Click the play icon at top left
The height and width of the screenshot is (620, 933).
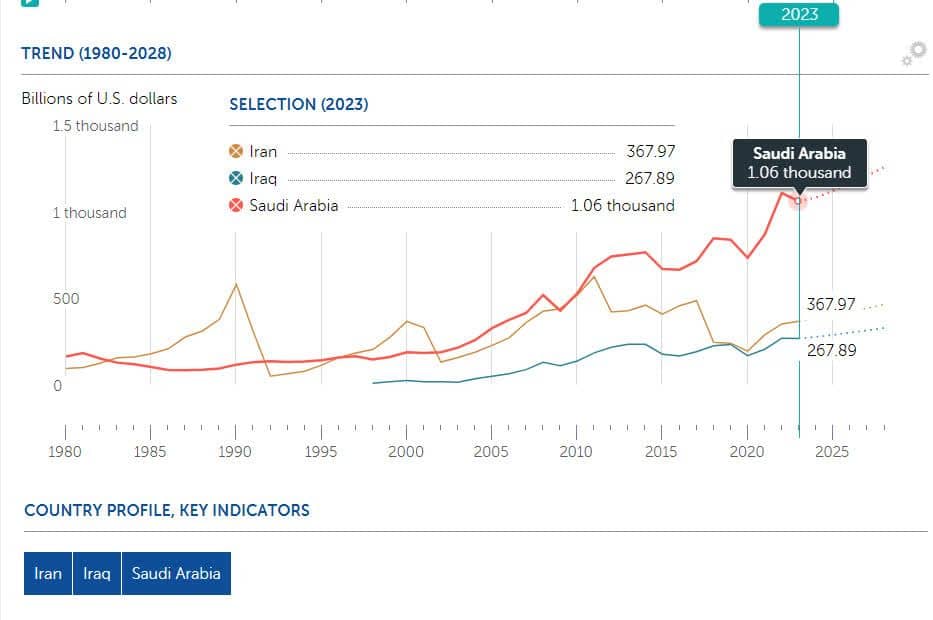pyautogui.click(x=30, y=2)
